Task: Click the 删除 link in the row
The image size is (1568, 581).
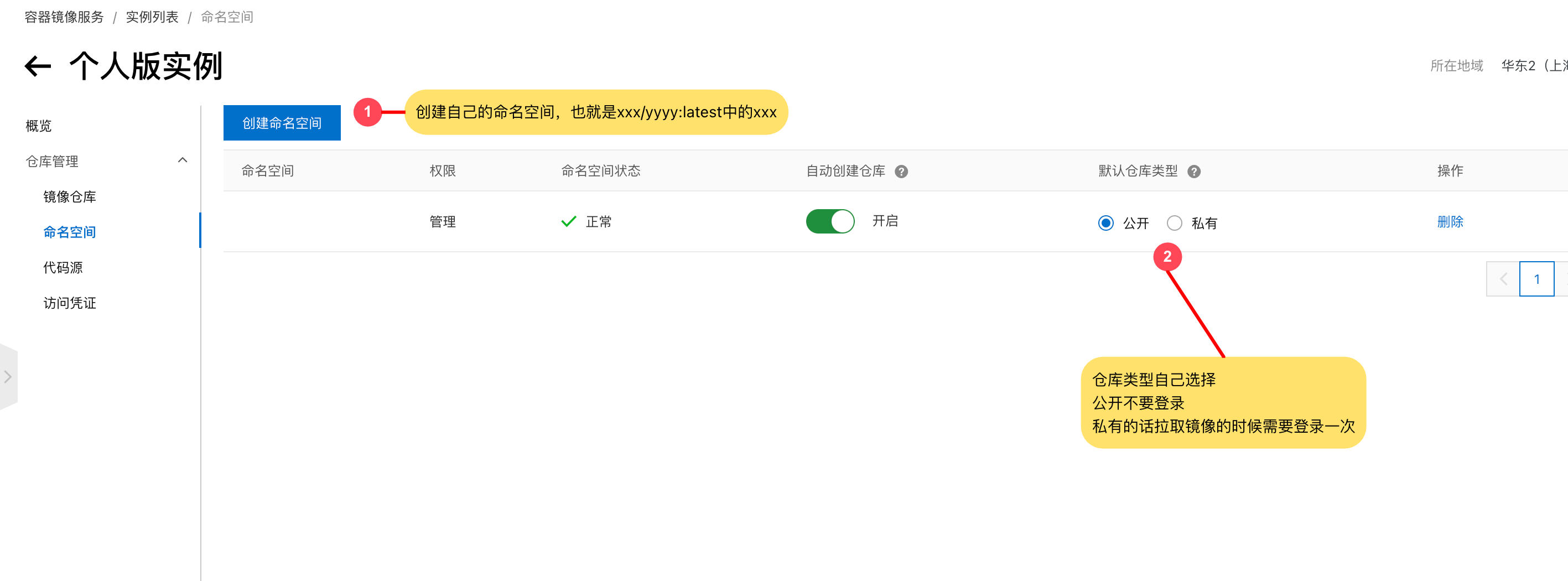Action: coord(1450,222)
